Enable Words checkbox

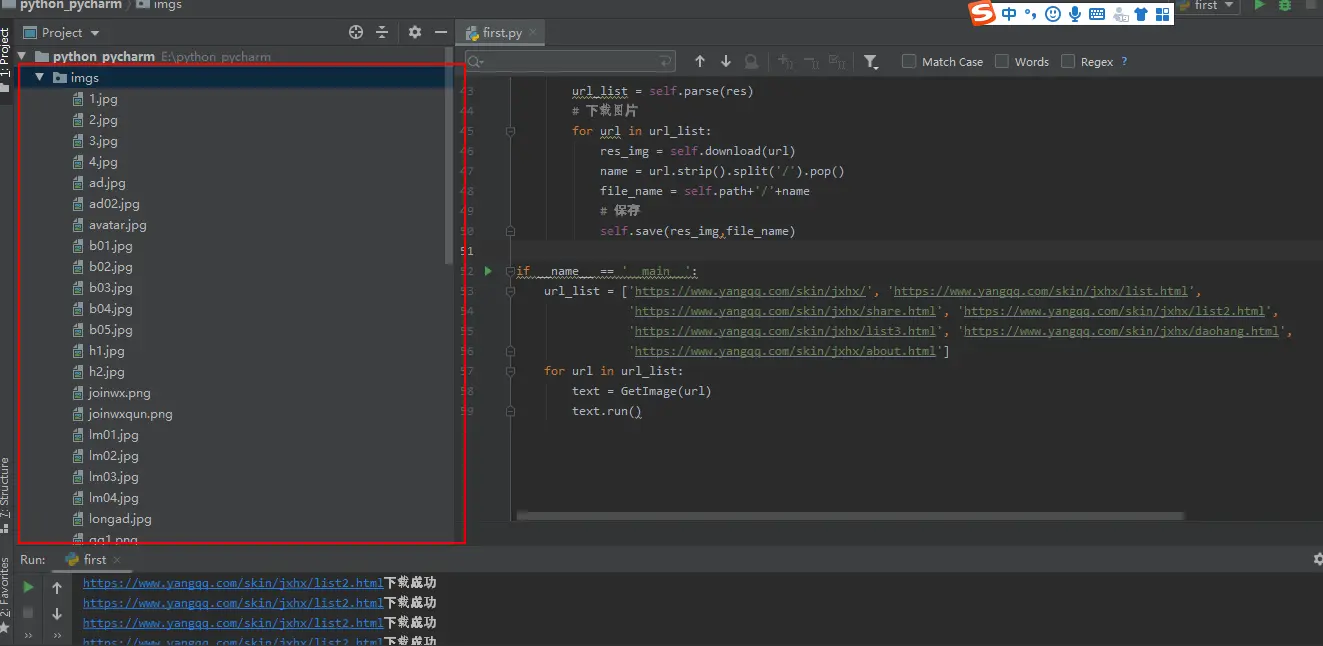click(1002, 61)
